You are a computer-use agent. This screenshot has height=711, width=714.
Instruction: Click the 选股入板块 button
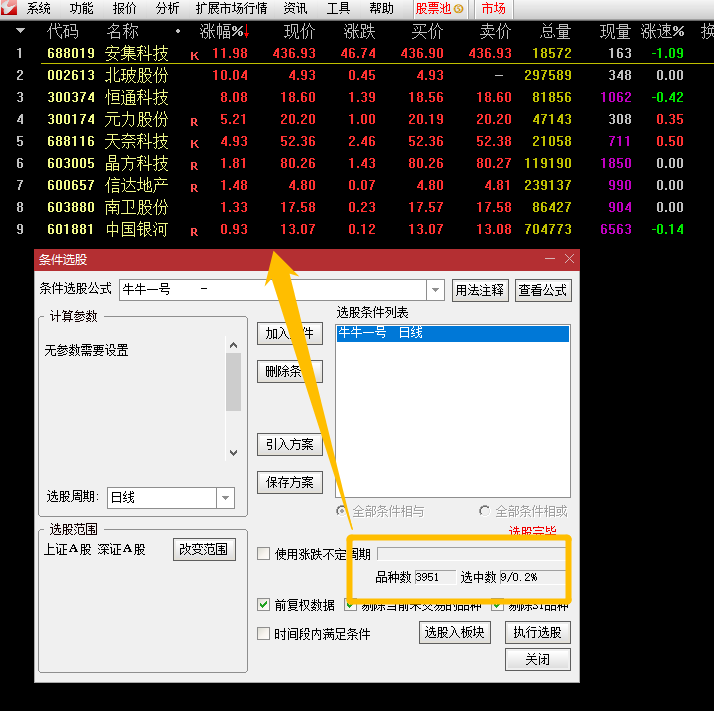click(454, 632)
